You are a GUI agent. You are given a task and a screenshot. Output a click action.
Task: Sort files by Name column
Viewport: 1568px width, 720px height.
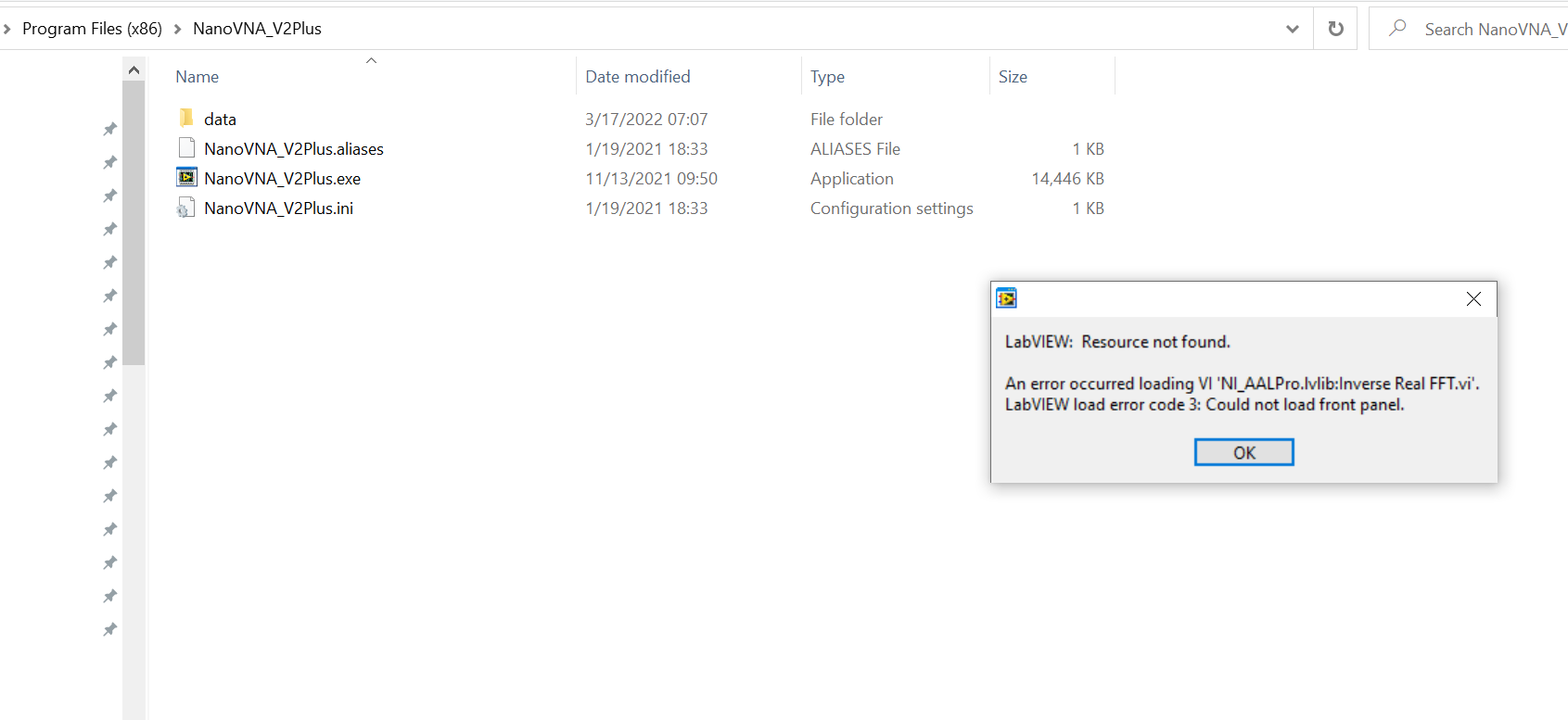371,77
